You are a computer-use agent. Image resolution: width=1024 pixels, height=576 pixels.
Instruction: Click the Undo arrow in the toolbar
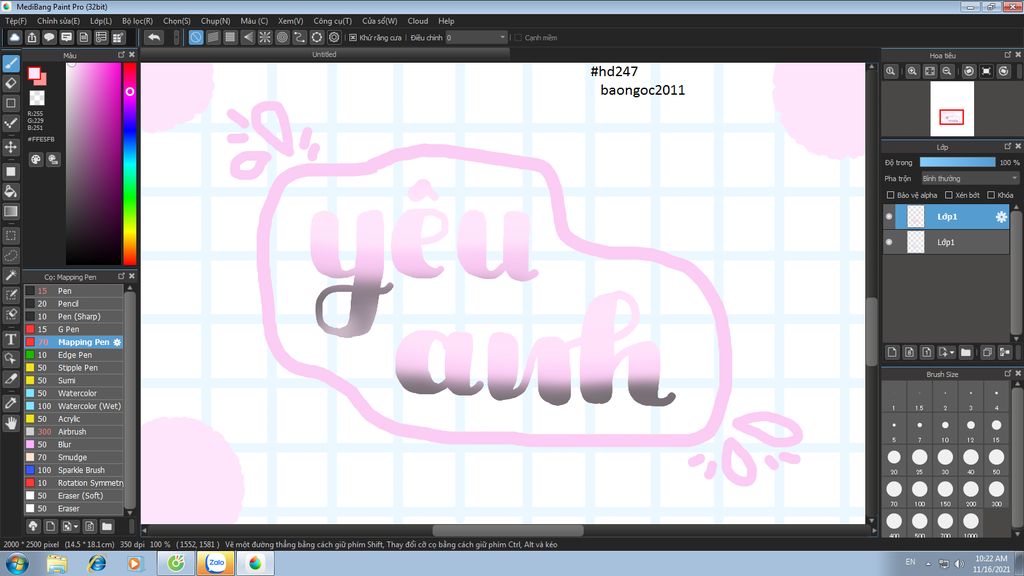[154, 37]
